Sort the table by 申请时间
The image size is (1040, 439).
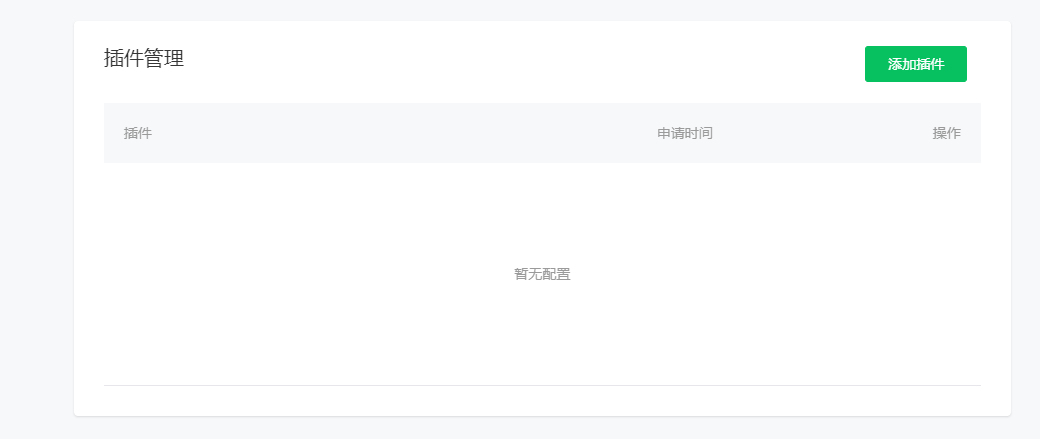684,133
